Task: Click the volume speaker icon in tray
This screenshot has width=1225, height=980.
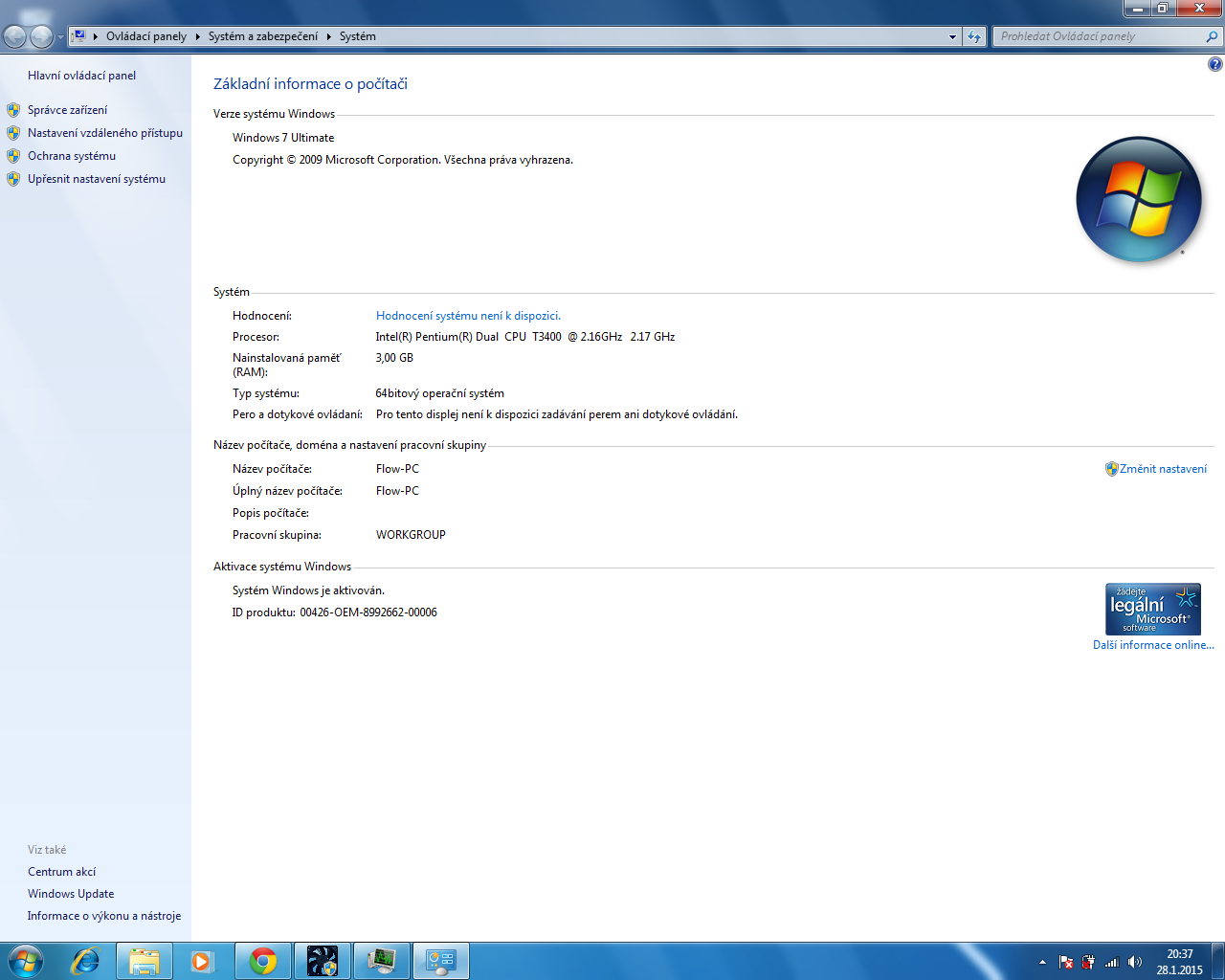Action: 1134,962
